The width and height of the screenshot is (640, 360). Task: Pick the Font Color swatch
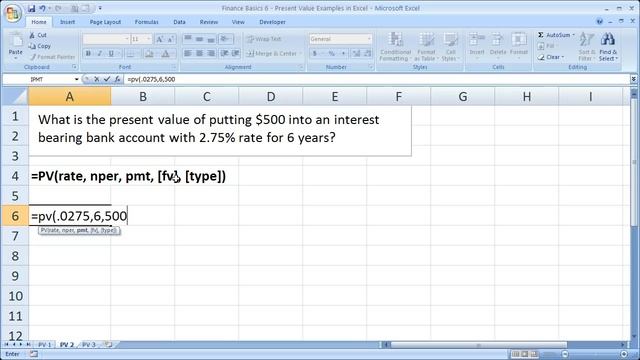[165, 53]
